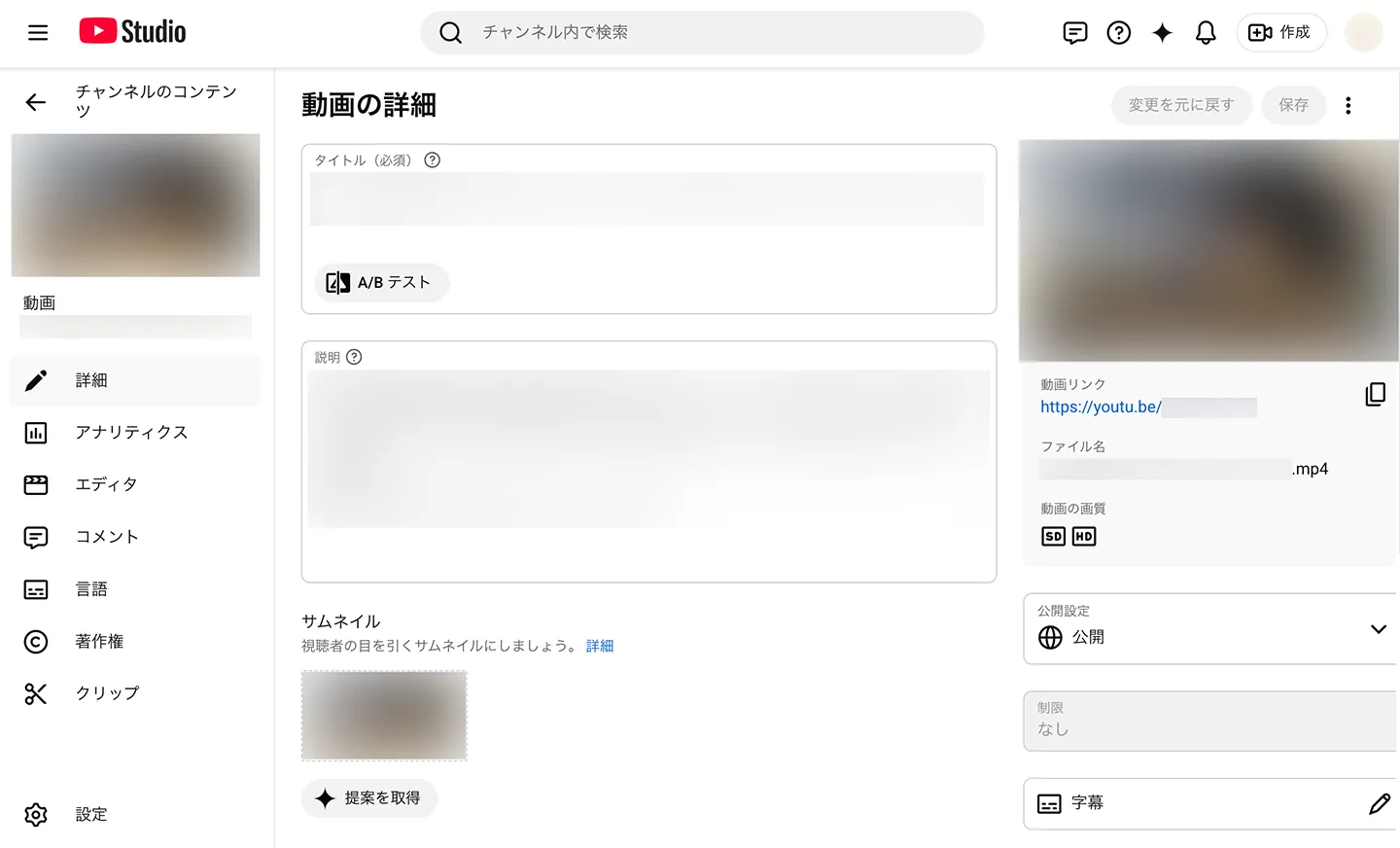Open エディタ in the sidebar
The height and width of the screenshot is (848, 1400).
click(135, 484)
